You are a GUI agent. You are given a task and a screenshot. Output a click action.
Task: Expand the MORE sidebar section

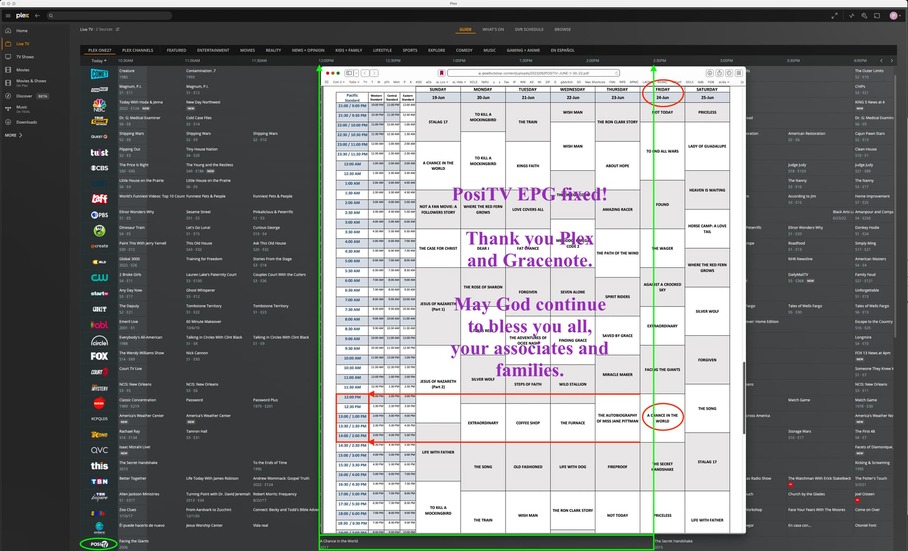pos(14,135)
